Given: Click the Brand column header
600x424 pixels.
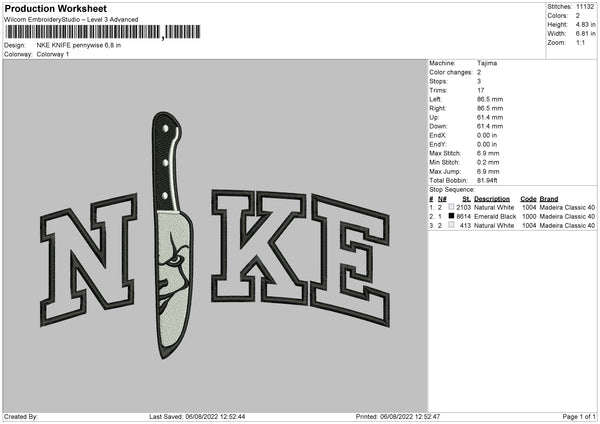Looking at the screenshot, I should (549, 199).
